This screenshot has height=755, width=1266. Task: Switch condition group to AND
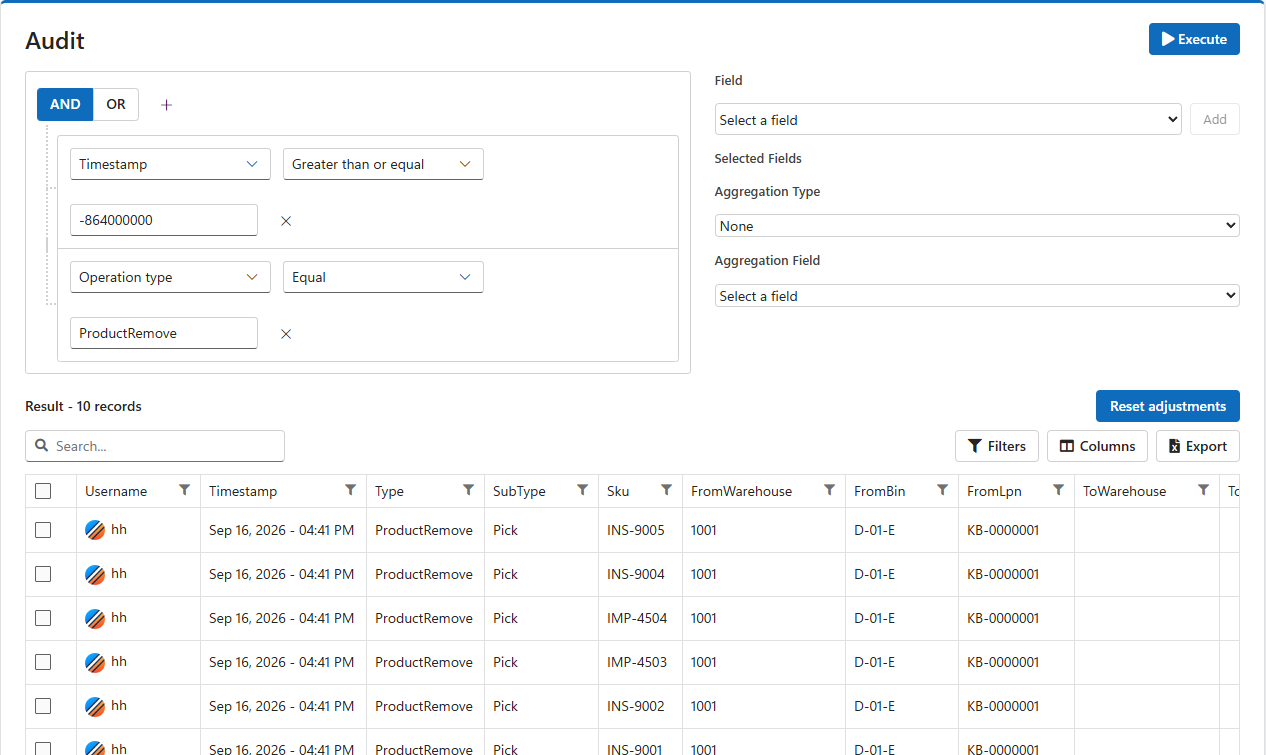pyautogui.click(x=65, y=104)
